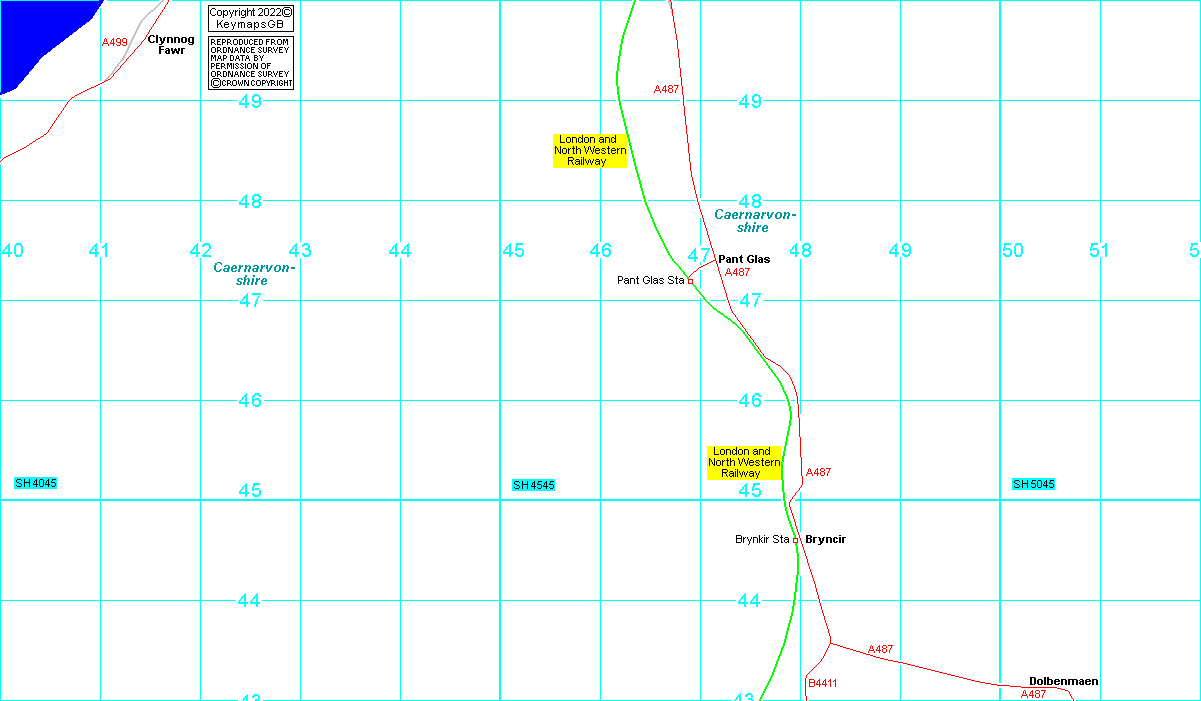Click the Dolbenmaen place name
The height and width of the screenshot is (701, 1201).
click(x=1063, y=682)
